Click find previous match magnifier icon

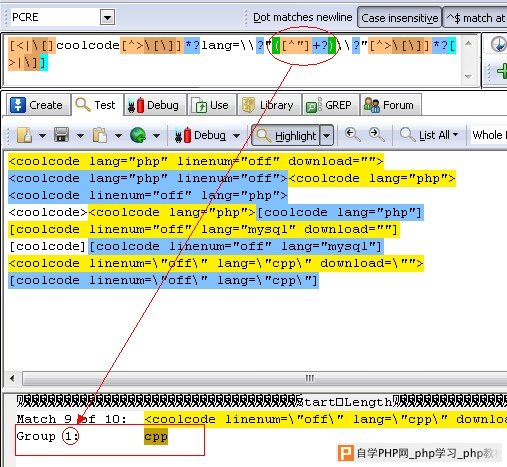pyautogui.click(x=353, y=135)
